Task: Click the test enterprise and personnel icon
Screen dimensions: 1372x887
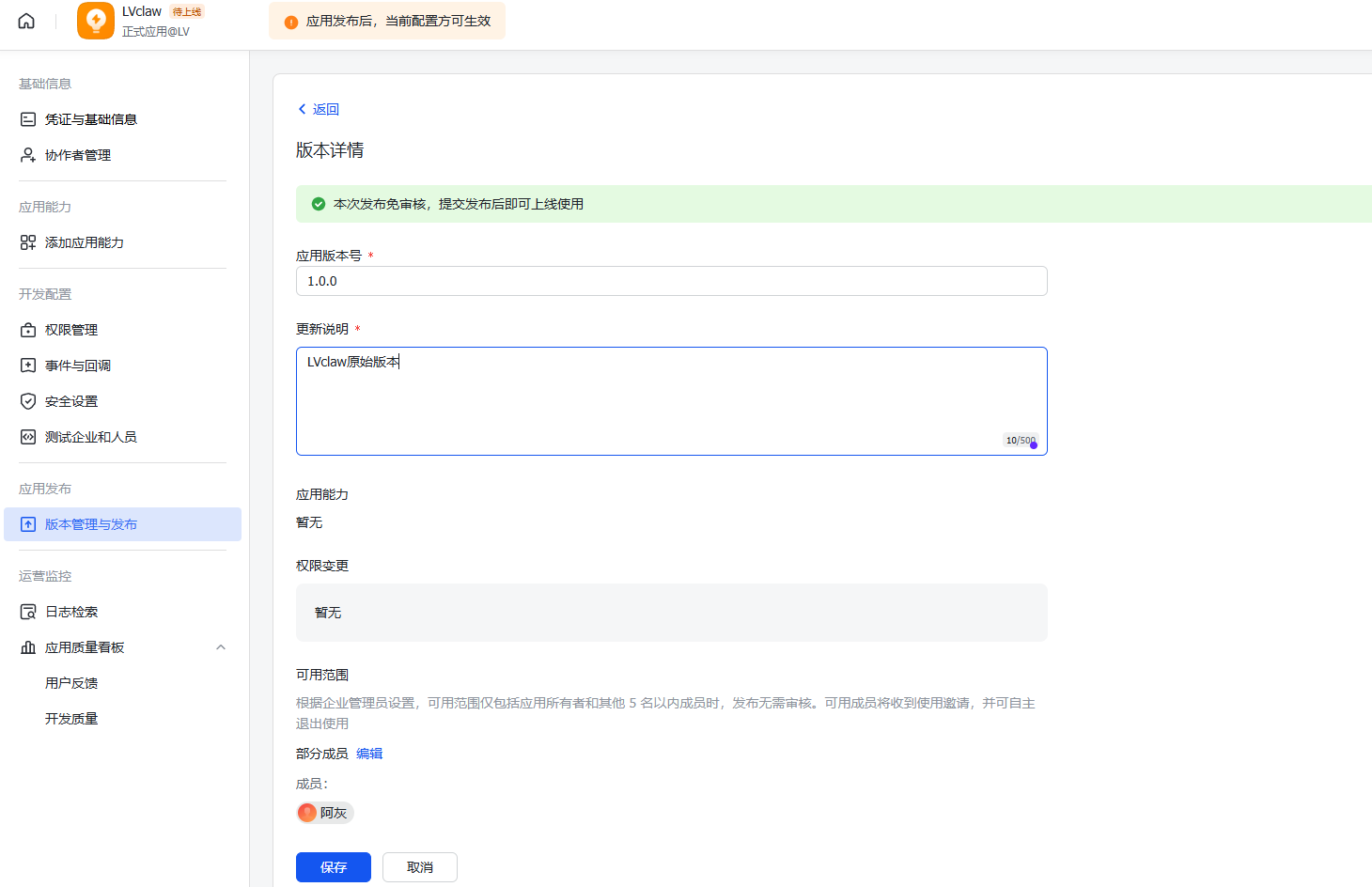Action: pyautogui.click(x=28, y=437)
